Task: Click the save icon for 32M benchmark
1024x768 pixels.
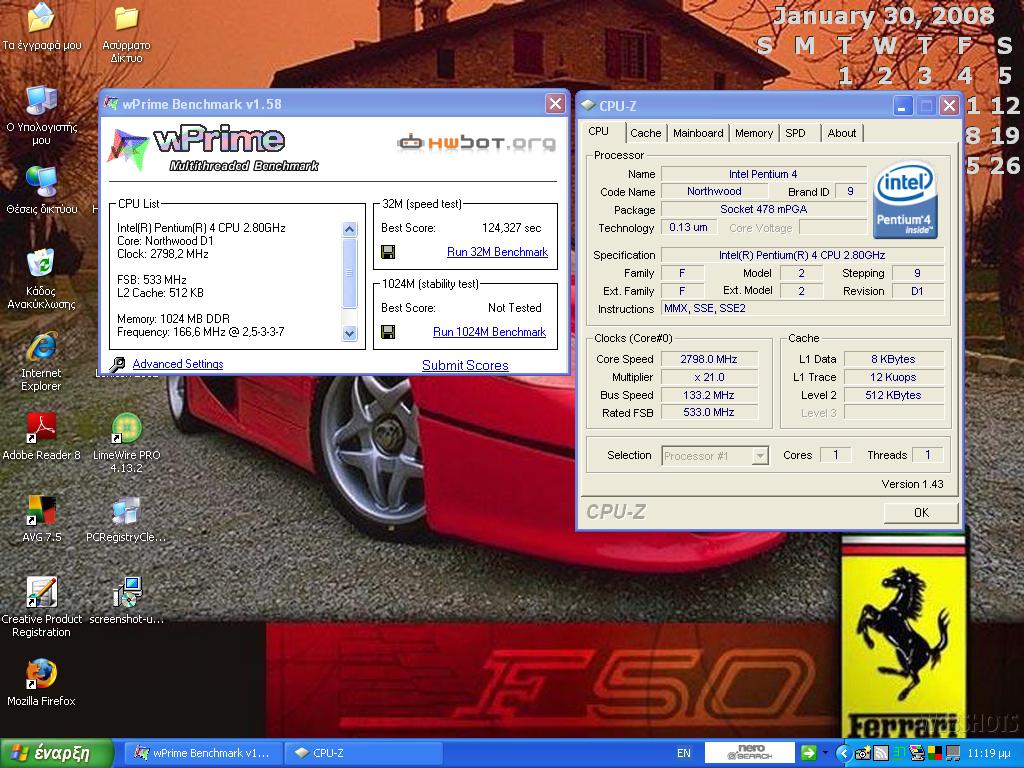Action: pos(388,252)
